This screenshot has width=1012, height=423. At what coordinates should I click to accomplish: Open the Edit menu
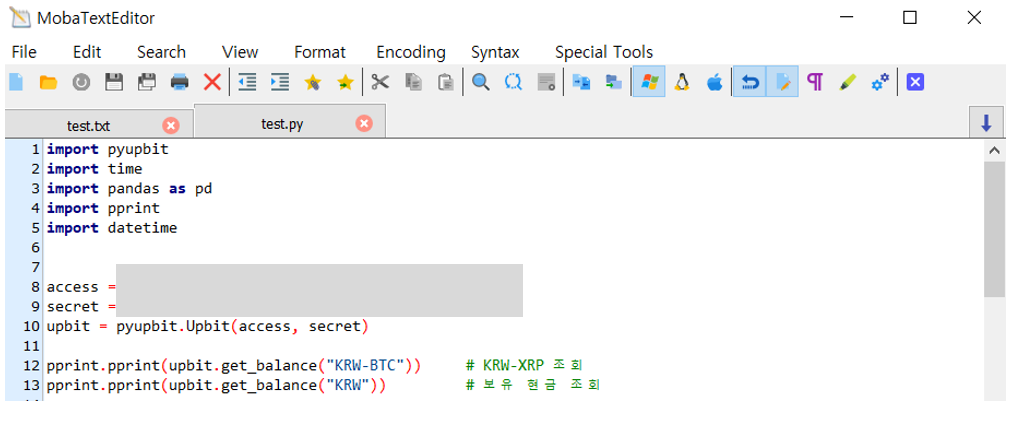tap(87, 52)
